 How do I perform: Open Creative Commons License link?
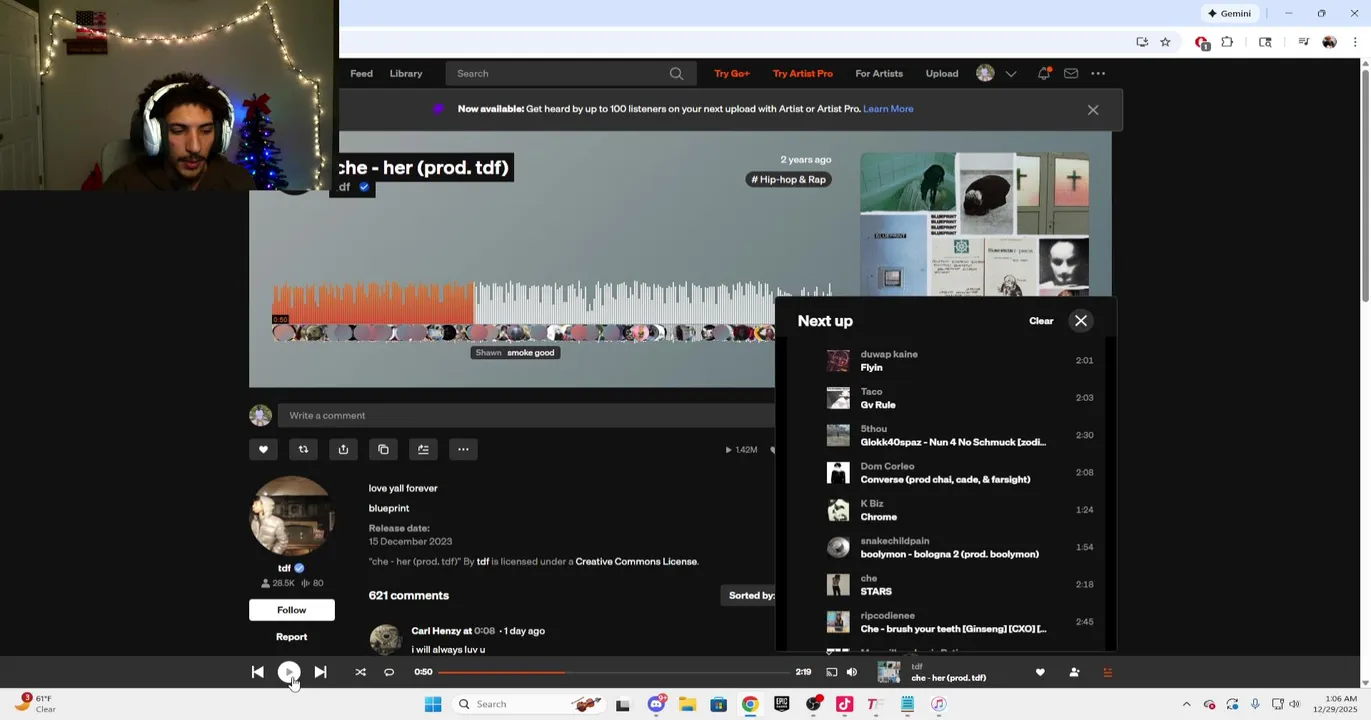636,562
